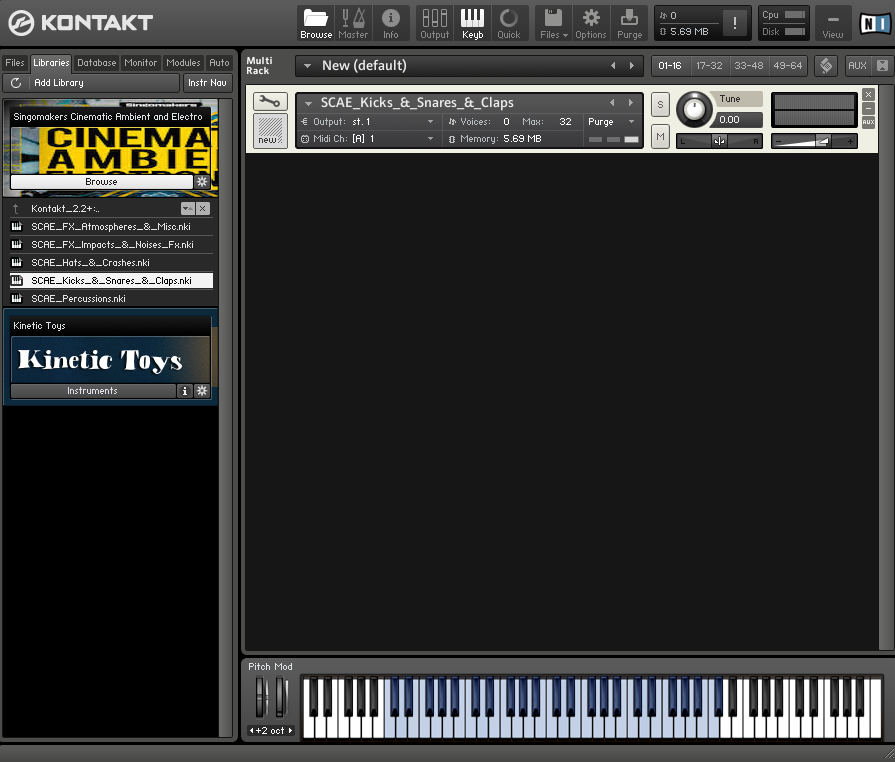Solo the instrument with S button
The width and height of the screenshot is (895, 762).
pyautogui.click(x=660, y=104)
